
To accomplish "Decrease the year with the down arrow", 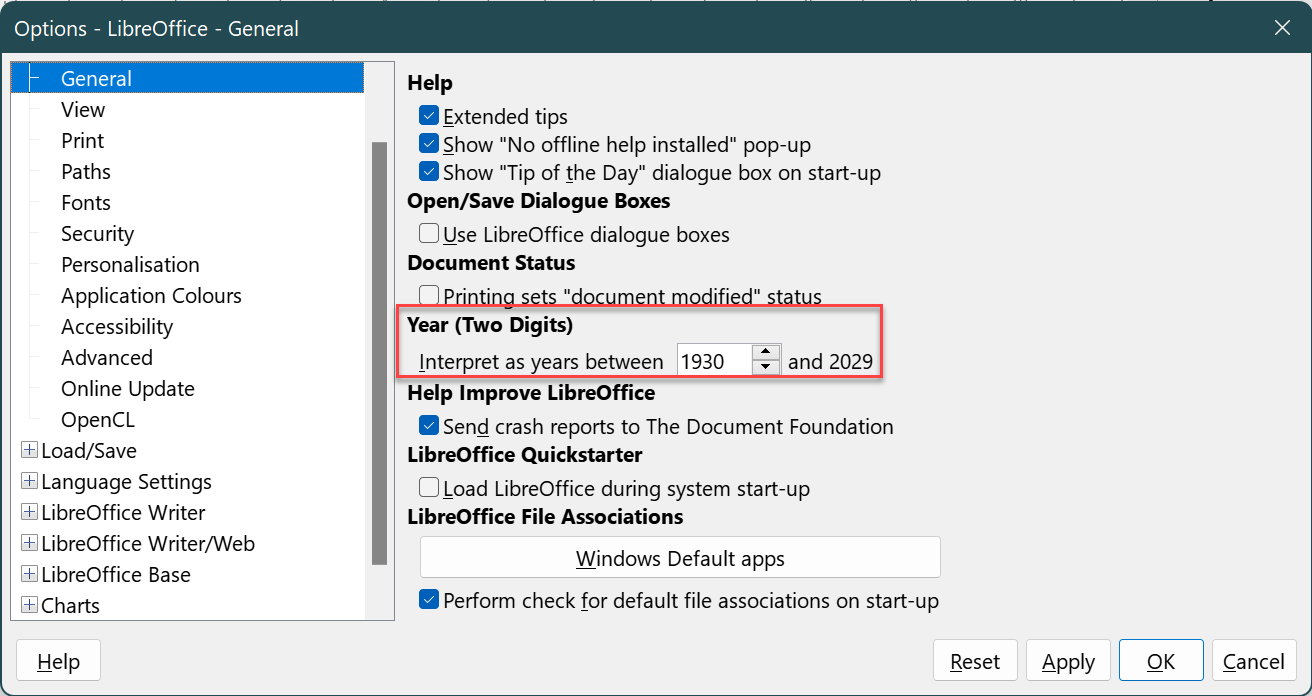I will pos(766,369).
